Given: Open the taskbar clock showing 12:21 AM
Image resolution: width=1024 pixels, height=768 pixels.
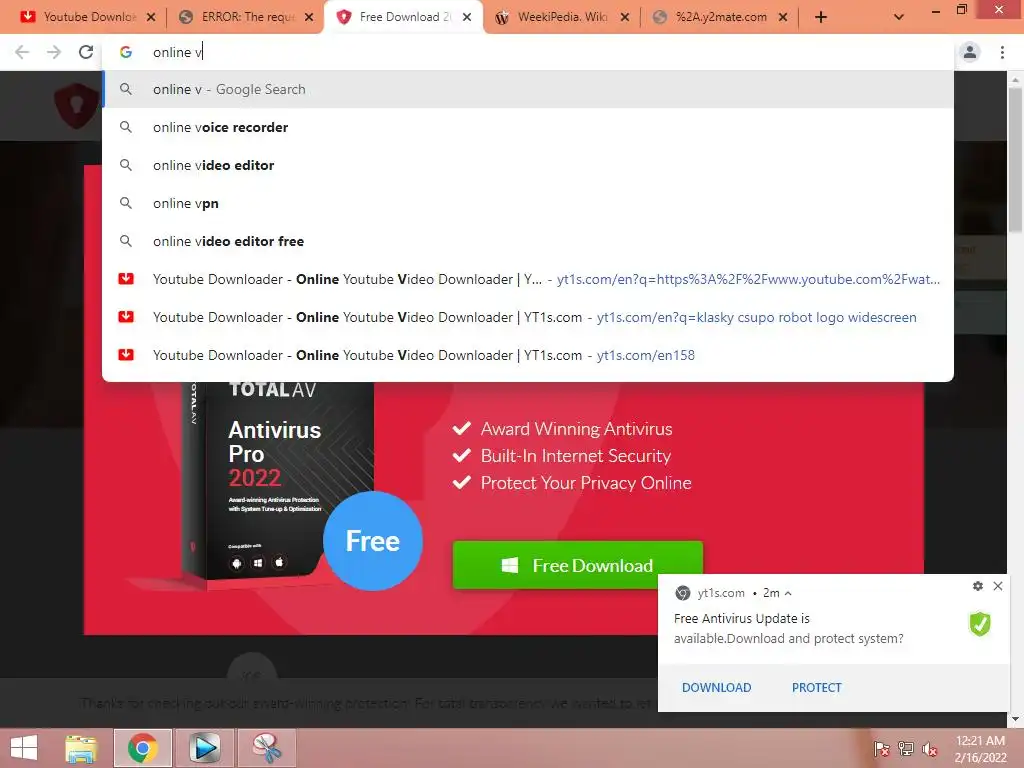Looking at the screenshot, I should click(981, 748).
